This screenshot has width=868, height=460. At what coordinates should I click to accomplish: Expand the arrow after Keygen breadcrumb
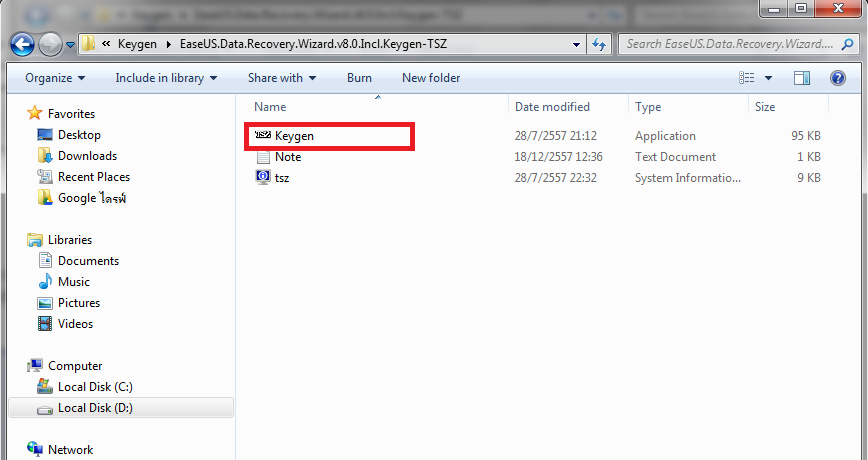tap(169, 44)
